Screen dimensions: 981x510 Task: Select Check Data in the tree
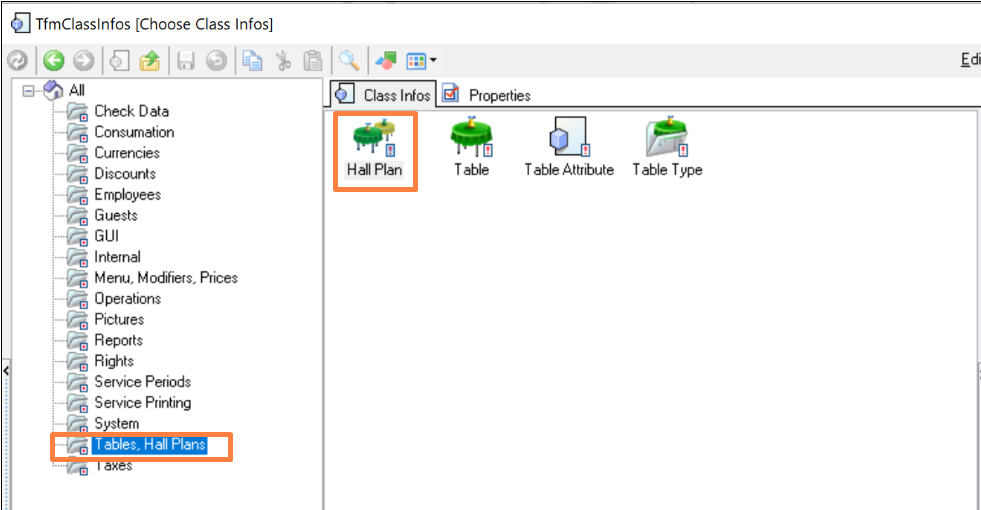click(x=131, y=111)
